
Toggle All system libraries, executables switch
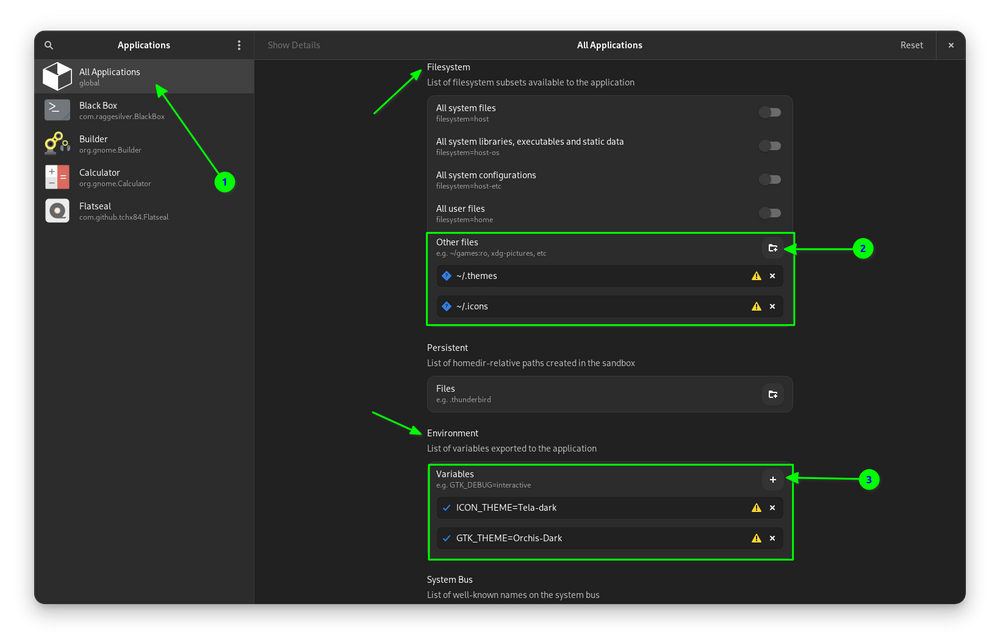pos(769,146)
